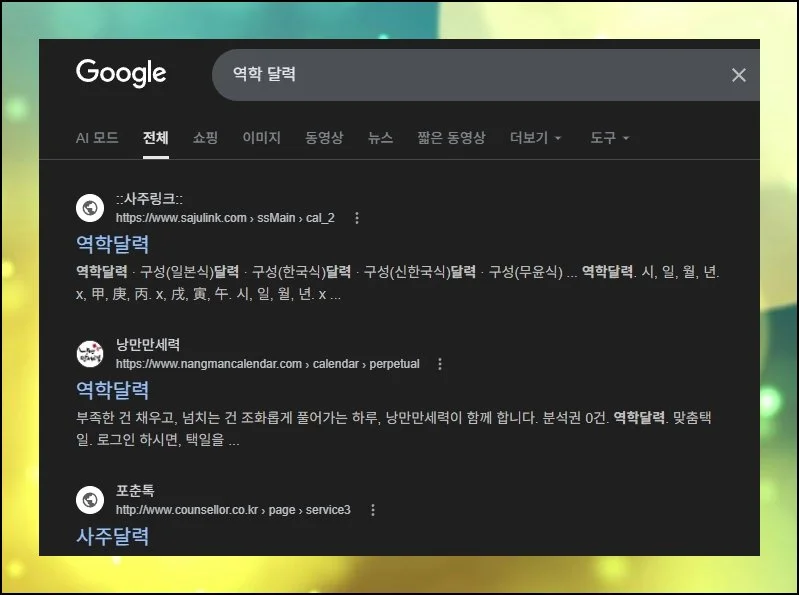799x595 pixels.
Task: Select the 전체 tab
Action: point(155,138)
